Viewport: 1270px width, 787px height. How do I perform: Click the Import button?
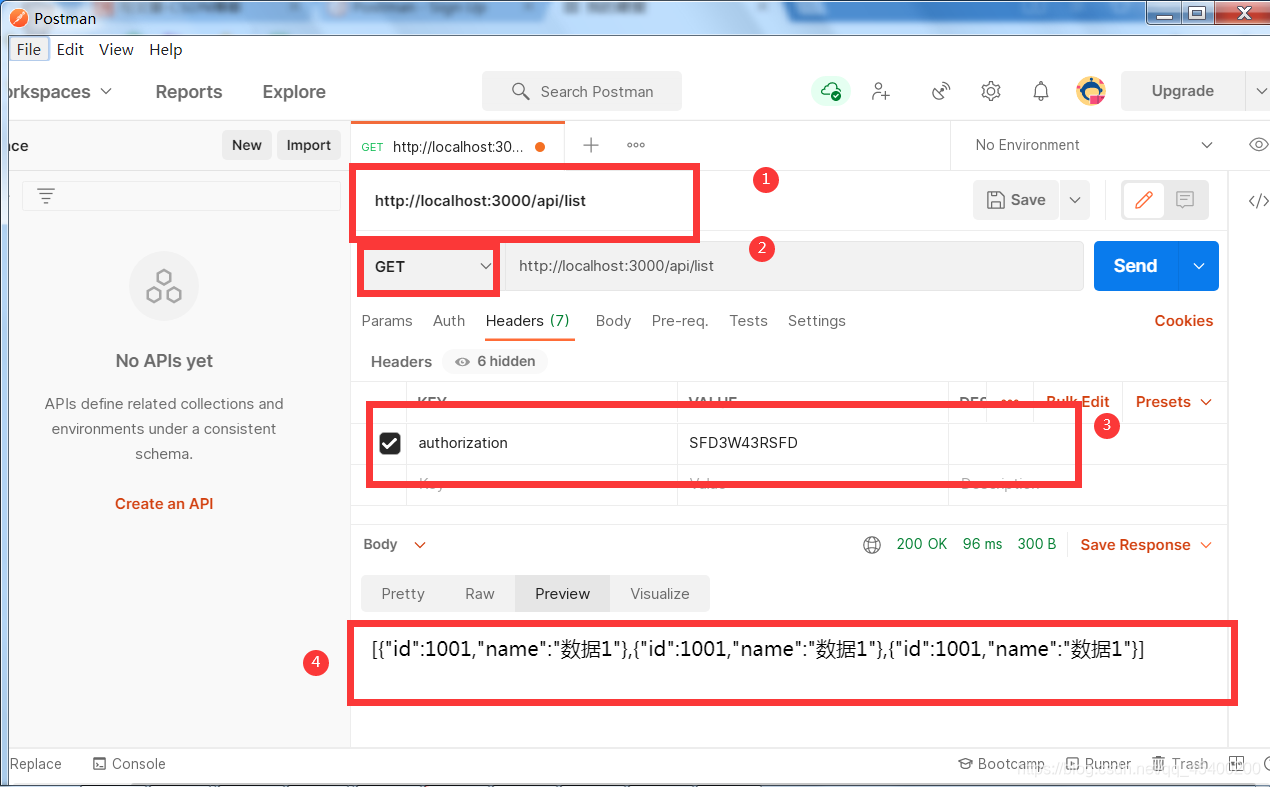(x=309, y=145)
